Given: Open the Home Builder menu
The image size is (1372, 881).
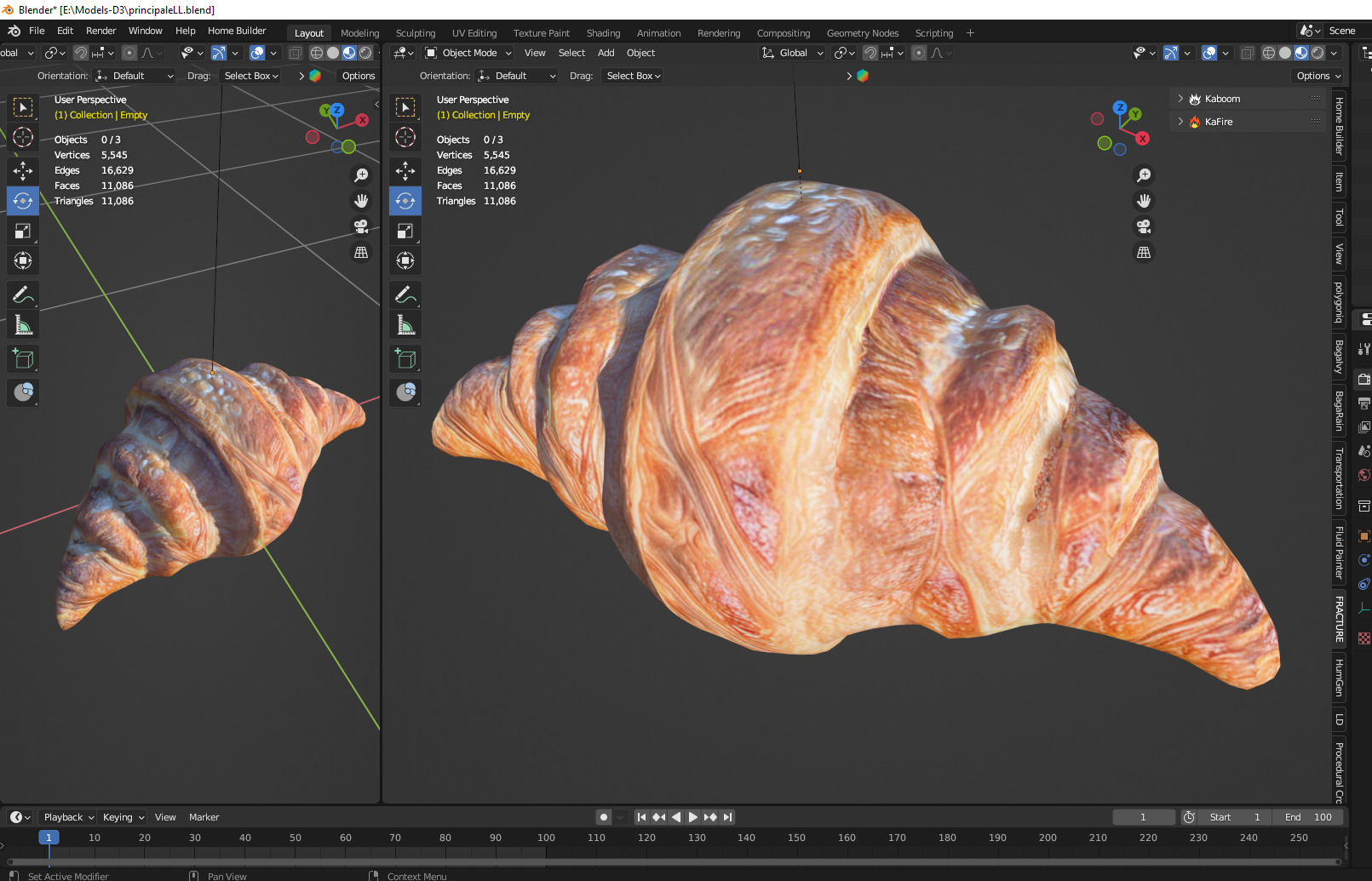Looking at the screenshot, I should [x=237, y=31].
